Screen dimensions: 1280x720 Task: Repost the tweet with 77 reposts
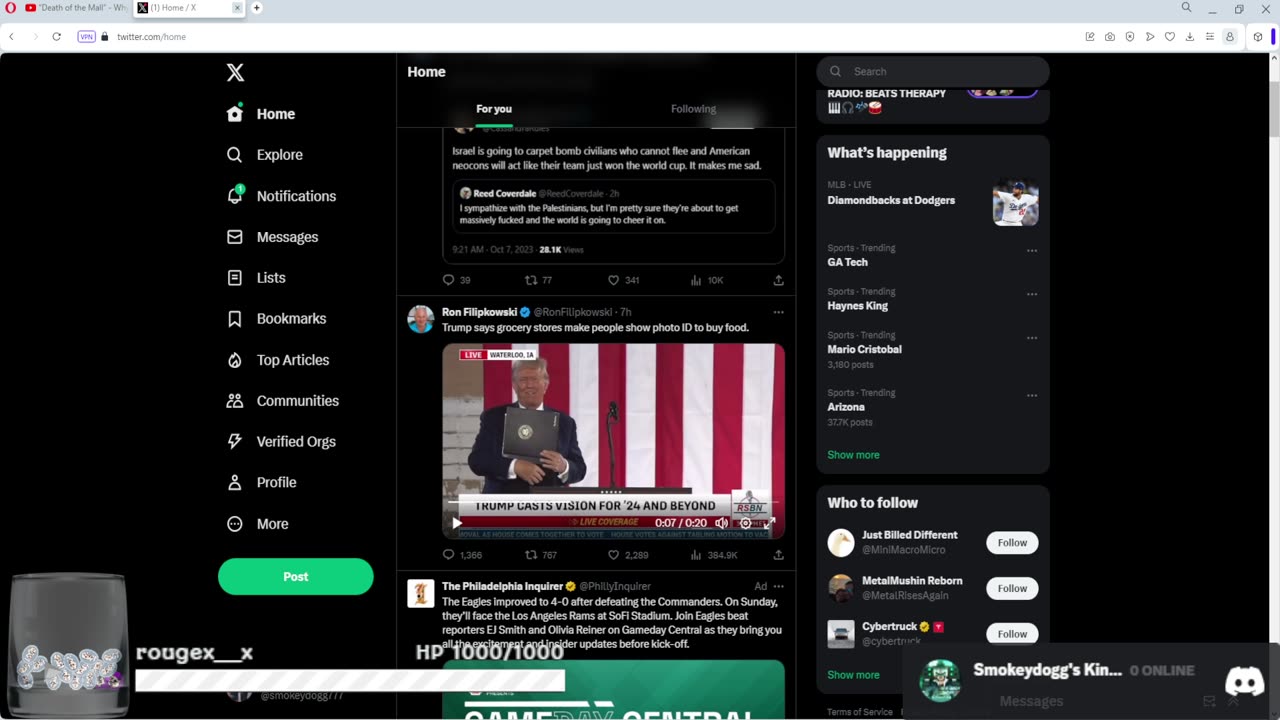531,280
